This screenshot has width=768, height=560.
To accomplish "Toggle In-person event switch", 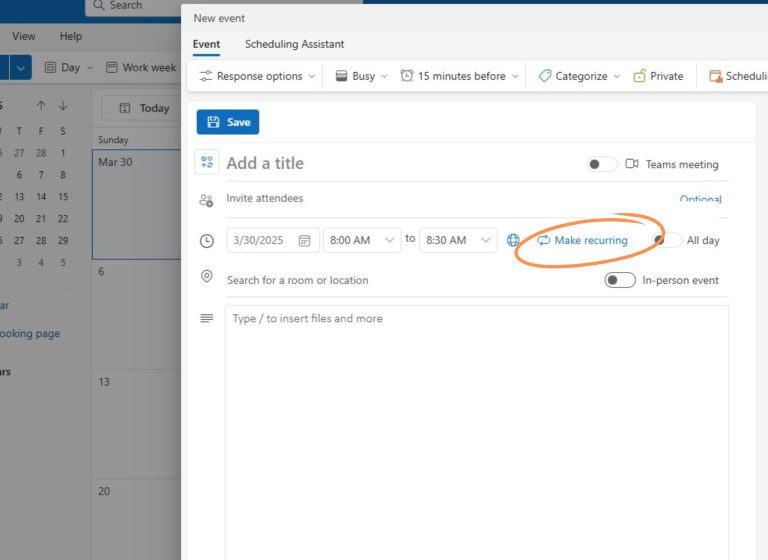I will (x=620, y=280).
